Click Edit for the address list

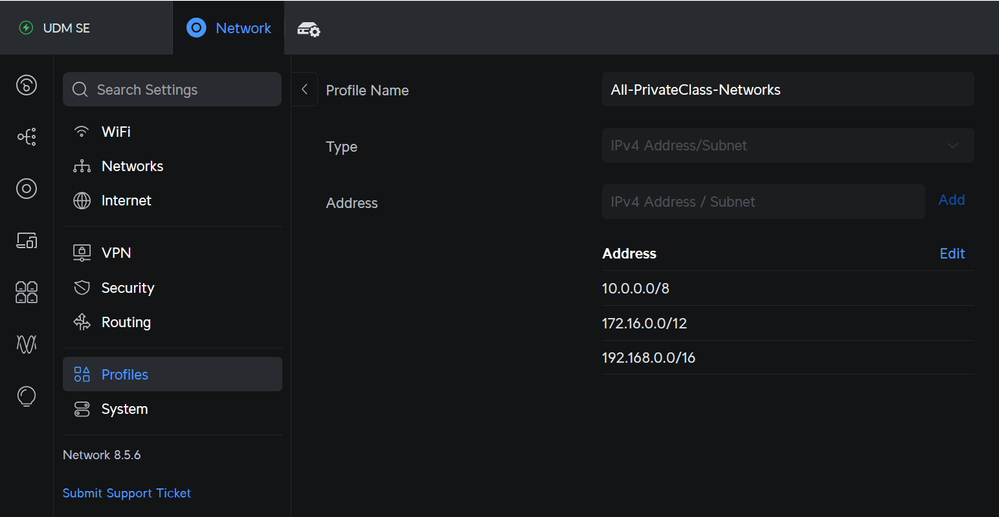pos(952,254)
